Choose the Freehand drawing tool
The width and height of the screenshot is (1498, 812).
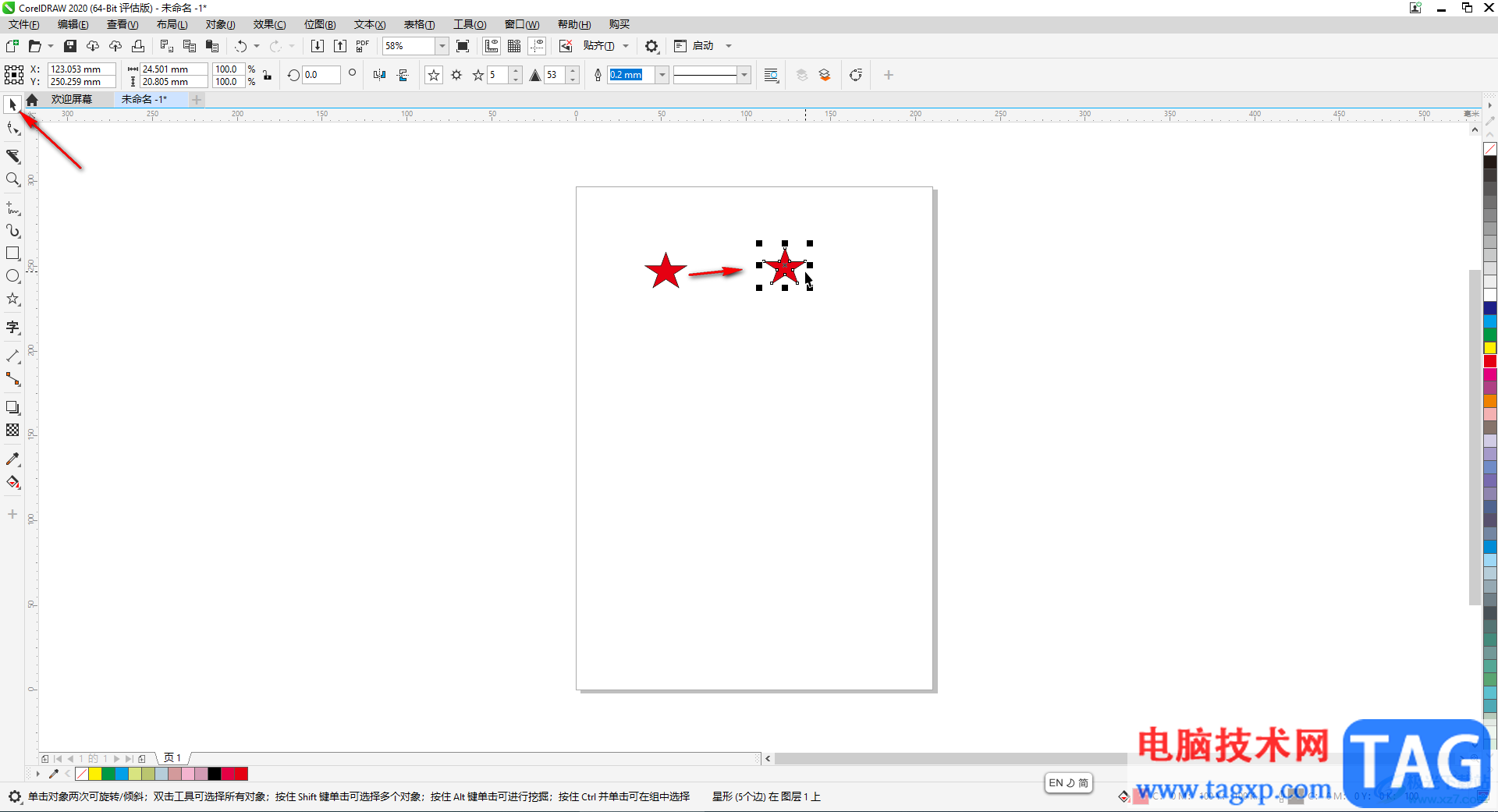(x=12, y=208)
